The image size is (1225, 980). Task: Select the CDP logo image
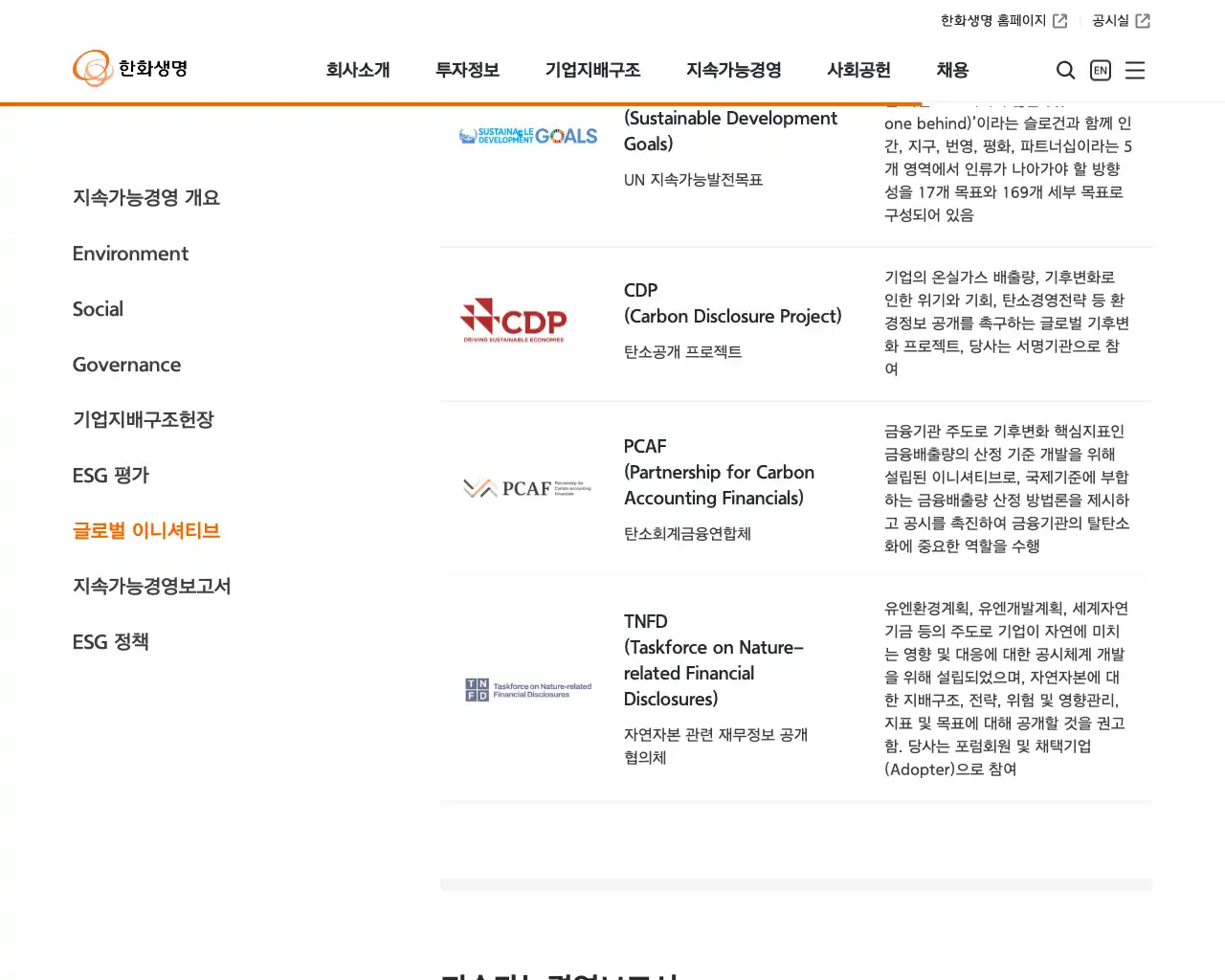(x=514, y=320)
